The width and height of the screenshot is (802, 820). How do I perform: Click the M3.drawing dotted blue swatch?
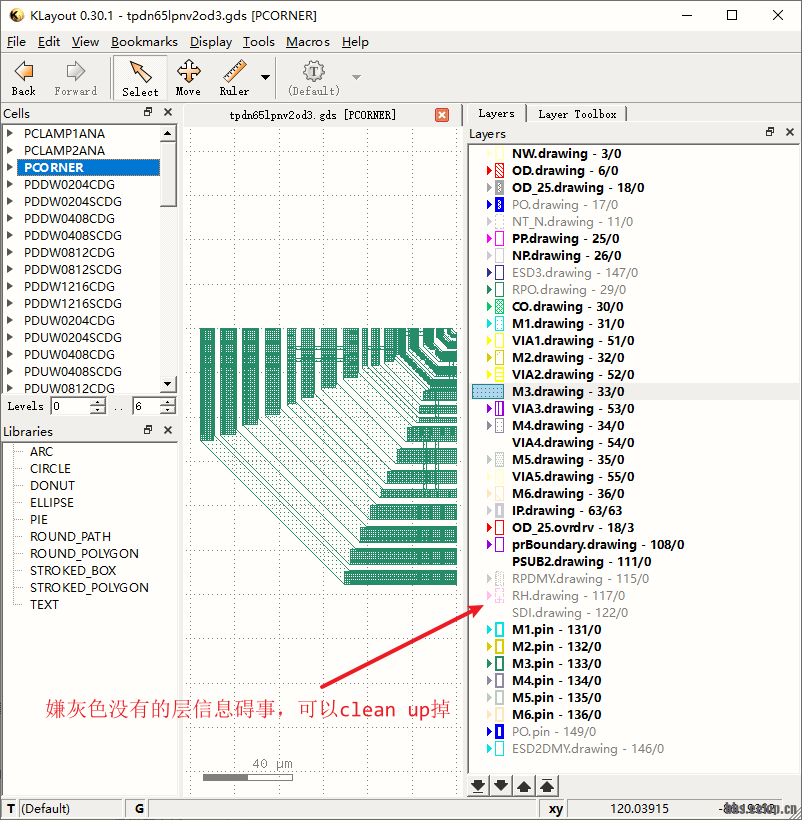(x=488, y=392)
